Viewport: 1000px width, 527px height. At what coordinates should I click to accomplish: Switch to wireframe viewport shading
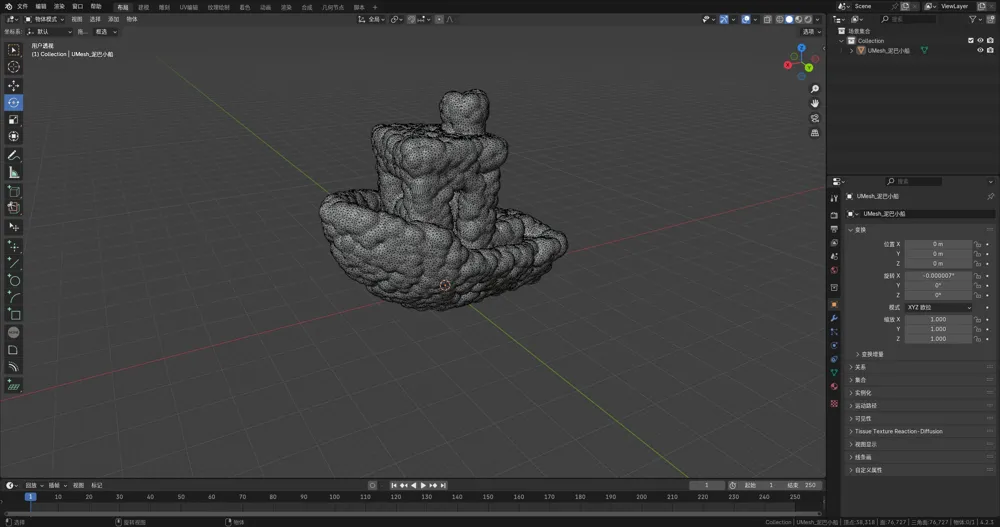779,19
